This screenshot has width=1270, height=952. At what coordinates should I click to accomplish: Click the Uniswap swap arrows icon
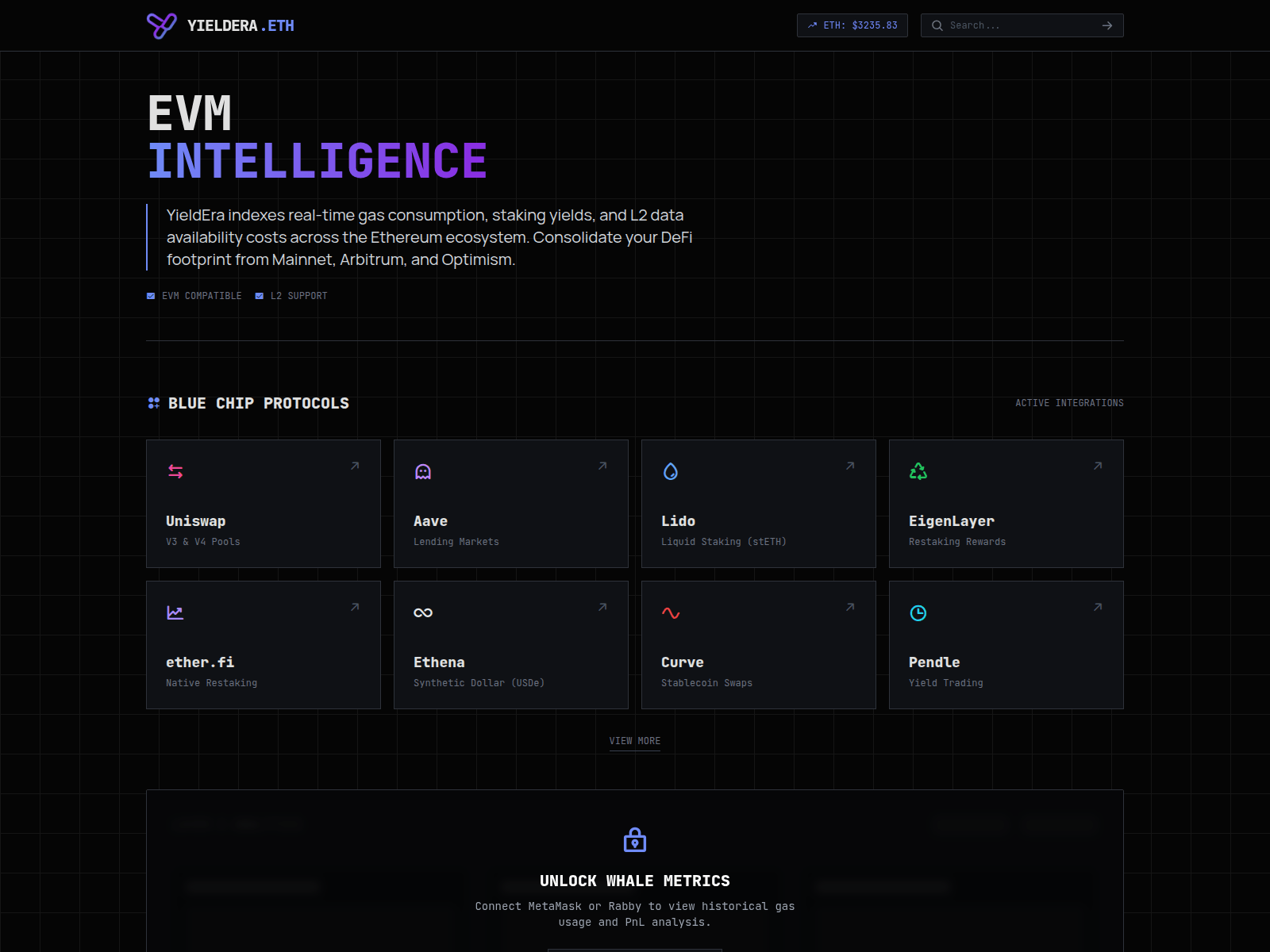pos(175,471)
